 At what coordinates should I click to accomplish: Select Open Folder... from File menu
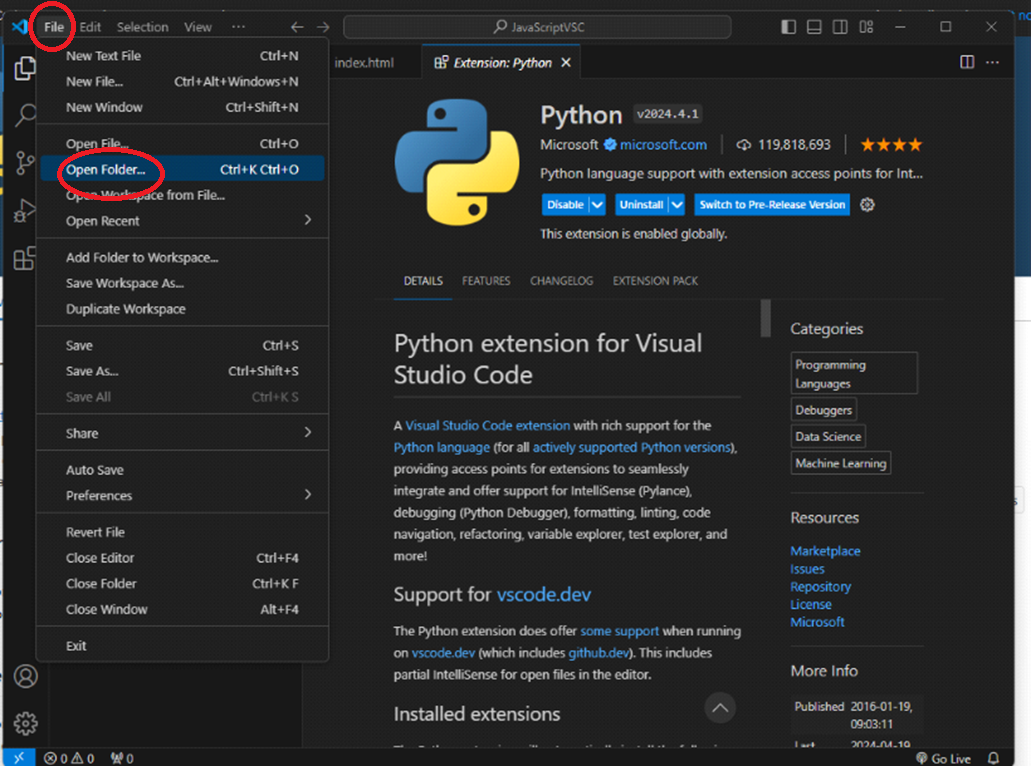click(105, 169)
